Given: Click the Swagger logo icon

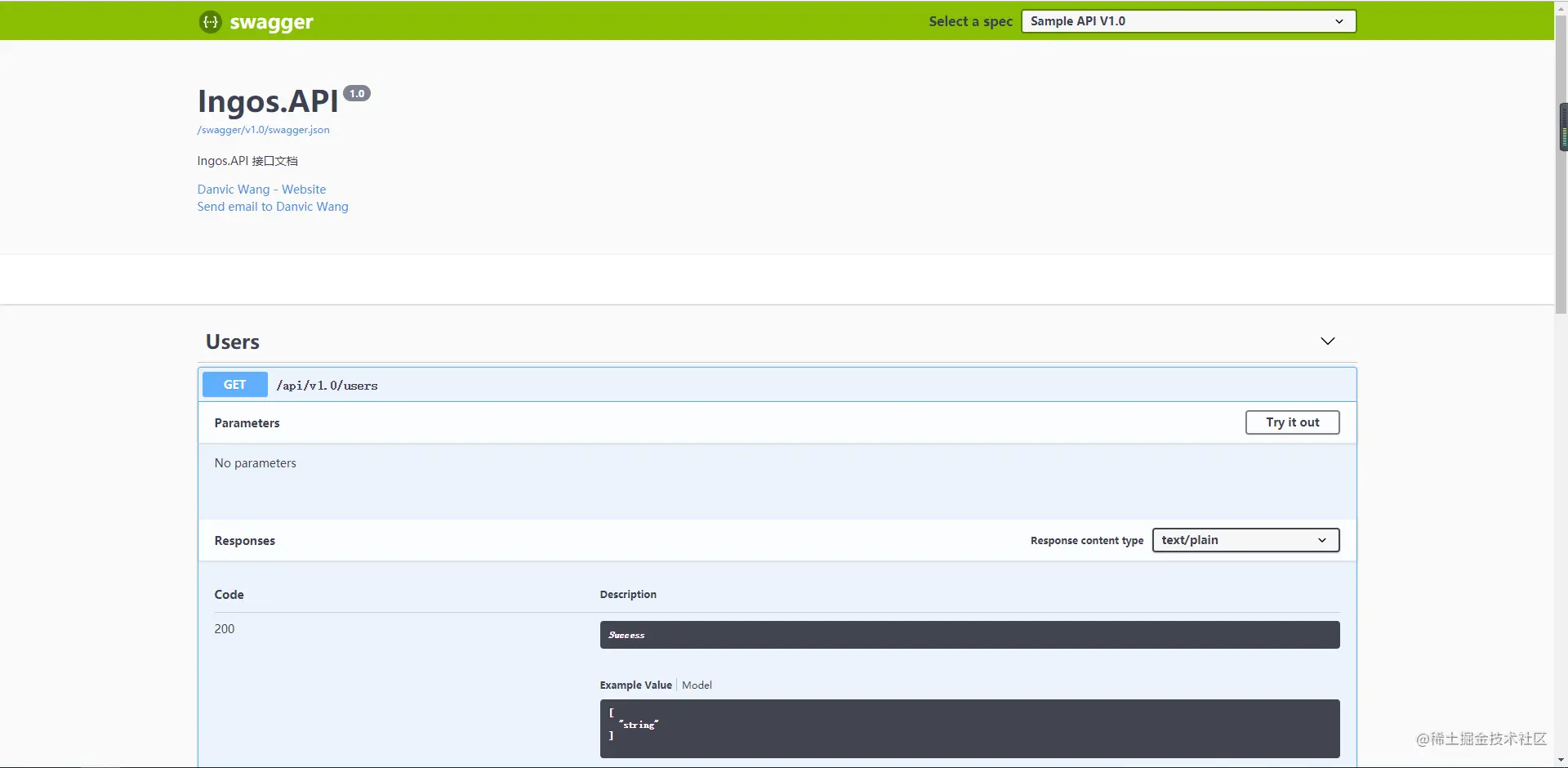Looking at the screenshot, I should pyautogui.click(x=211, y=22).
